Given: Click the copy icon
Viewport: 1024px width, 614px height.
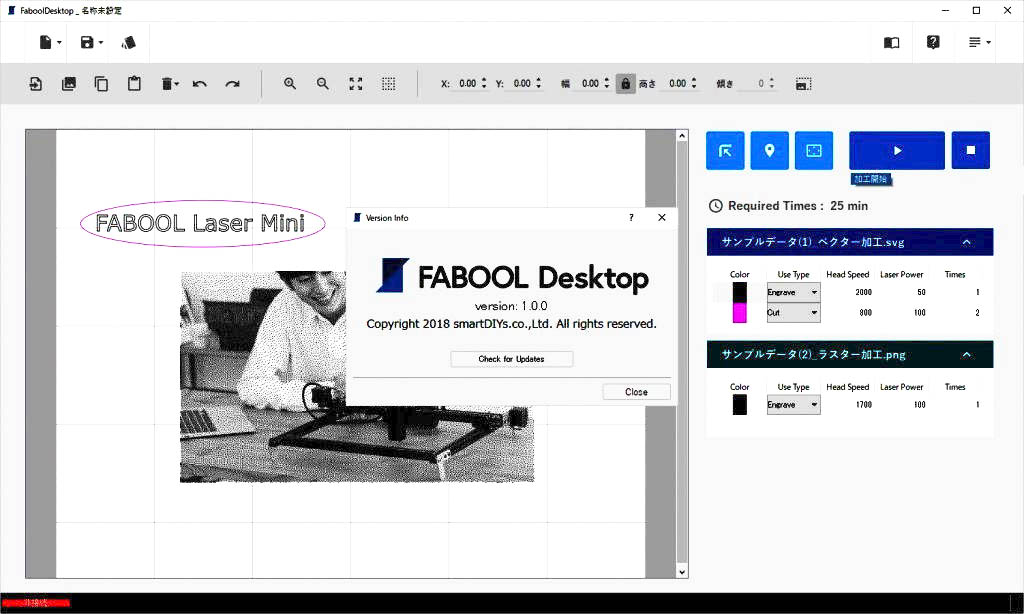Looking at the screenshot, I should coord(101,84).
